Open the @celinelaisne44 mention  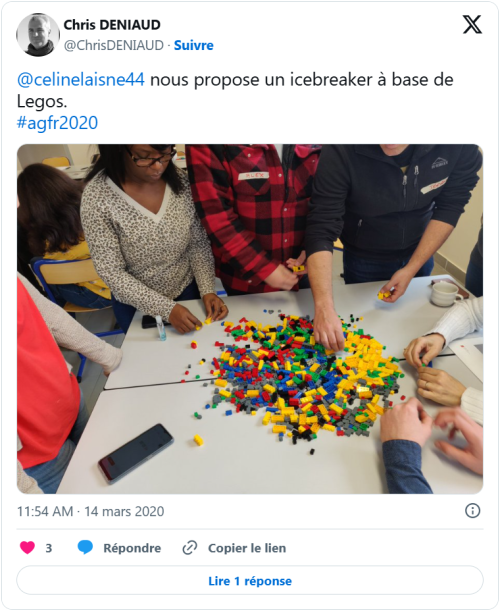pos(81,79)
